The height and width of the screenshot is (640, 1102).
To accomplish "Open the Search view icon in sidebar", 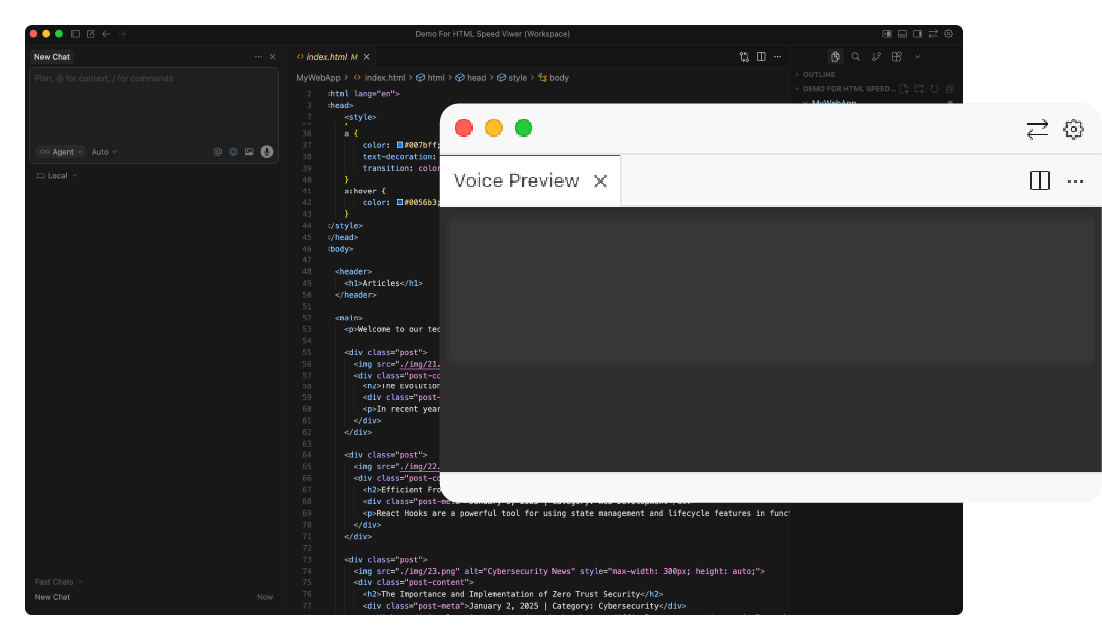I will click(855, 57).
